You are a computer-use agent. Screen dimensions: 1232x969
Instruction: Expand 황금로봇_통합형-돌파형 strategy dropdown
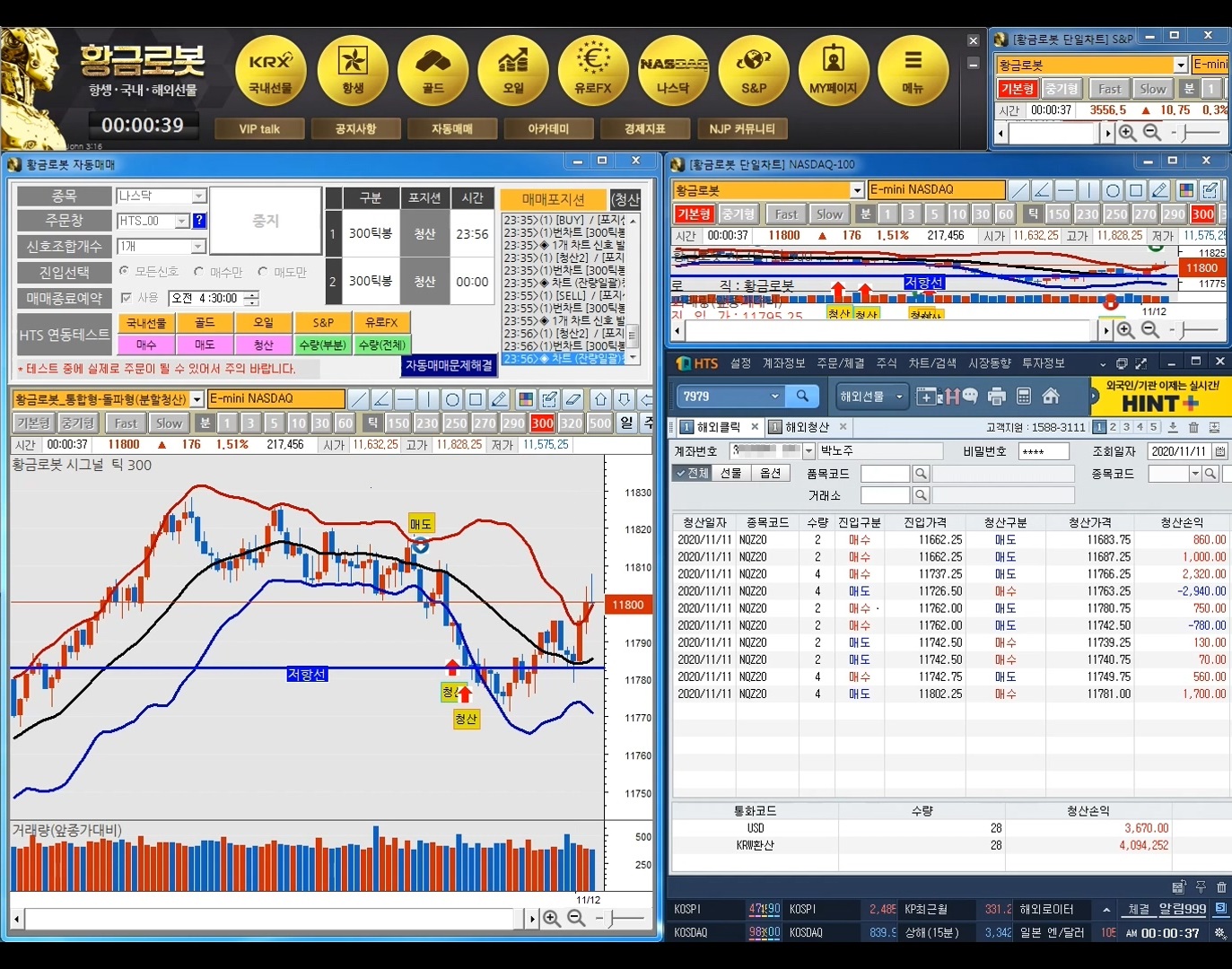point(197,399)
